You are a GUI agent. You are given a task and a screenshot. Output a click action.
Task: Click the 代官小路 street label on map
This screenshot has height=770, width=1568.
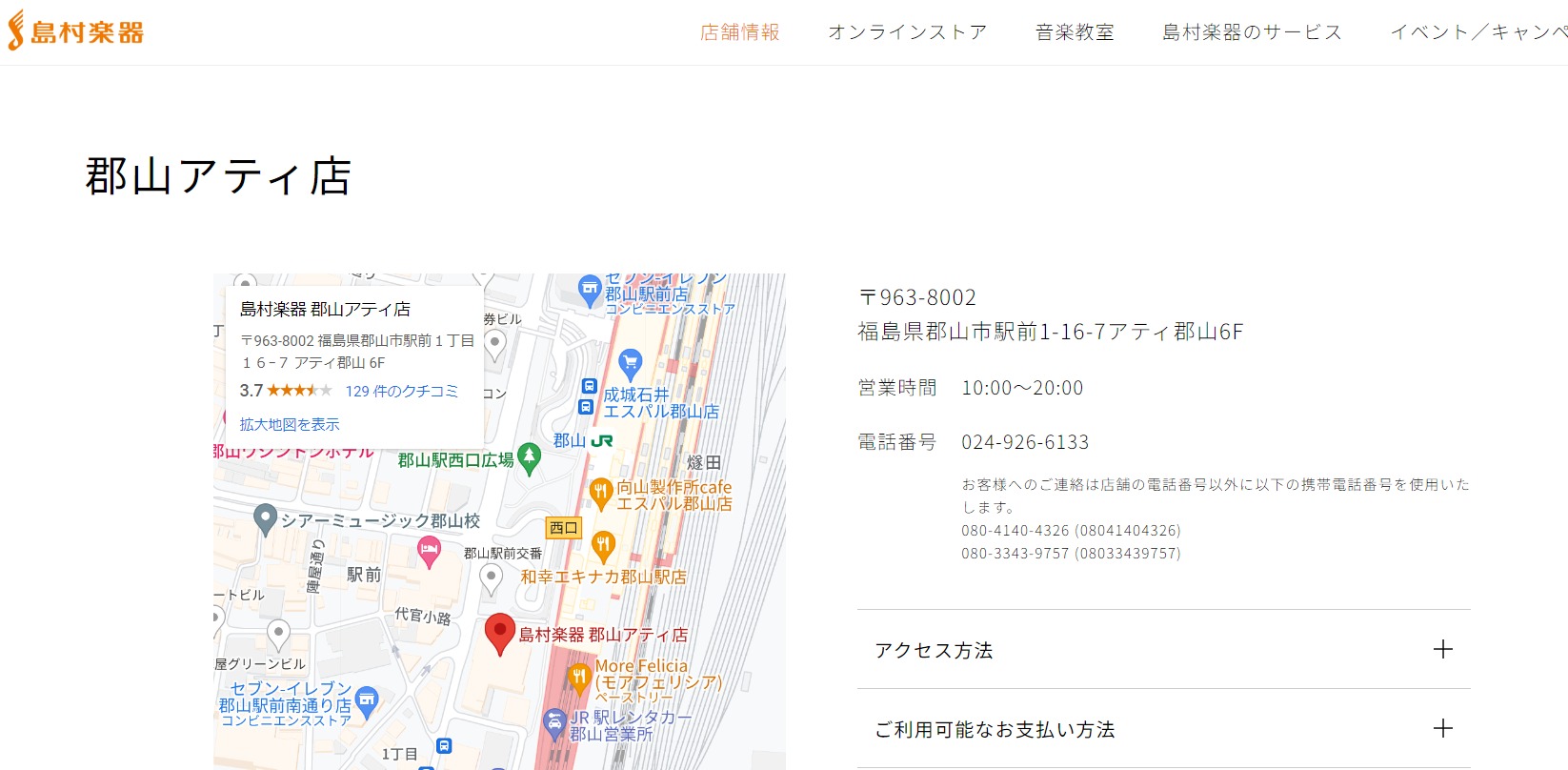click(x=423, y=617)
